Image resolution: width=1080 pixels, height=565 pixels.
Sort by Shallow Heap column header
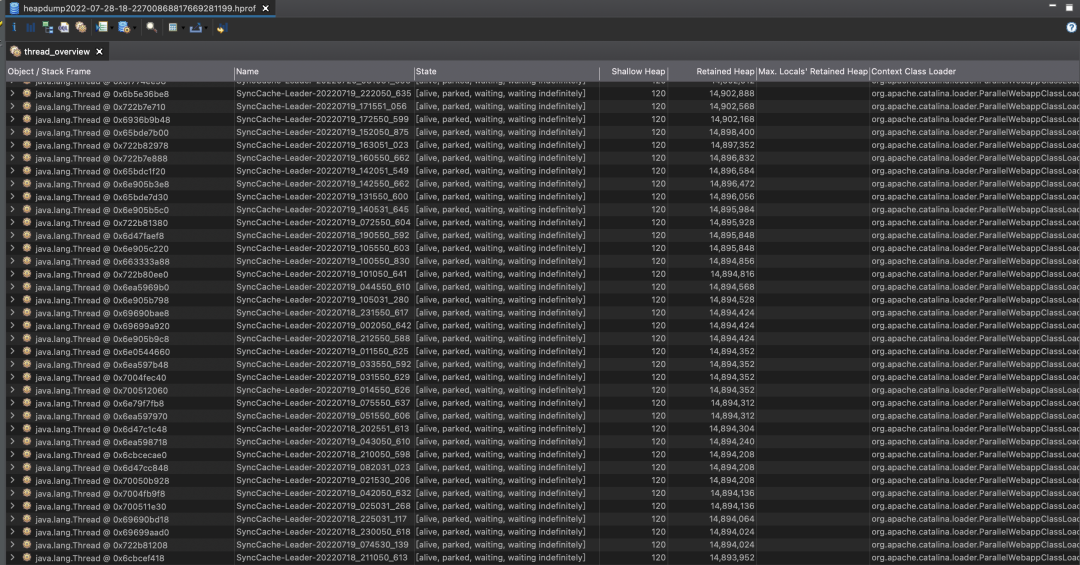(x=634, y=72)
